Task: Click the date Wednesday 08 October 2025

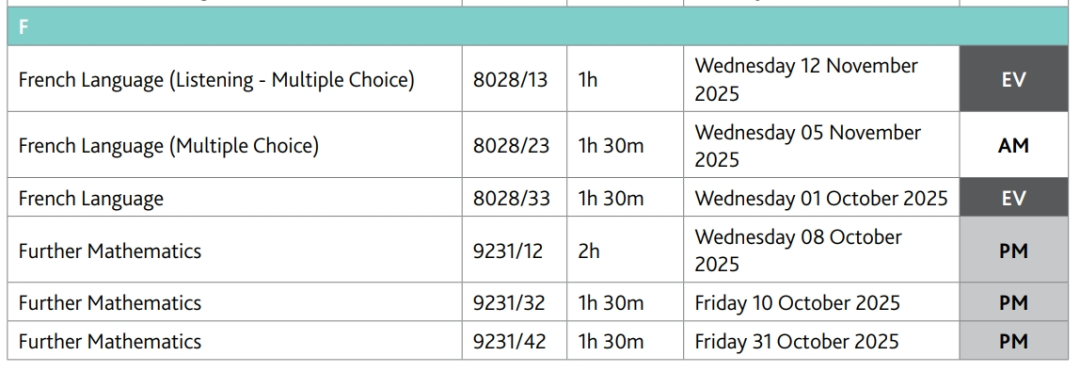Action: point(798,250)
